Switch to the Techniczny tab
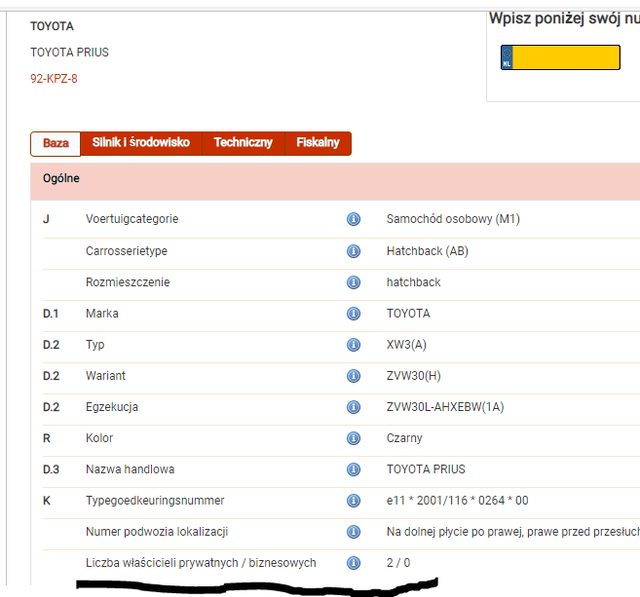 point(243,143)
